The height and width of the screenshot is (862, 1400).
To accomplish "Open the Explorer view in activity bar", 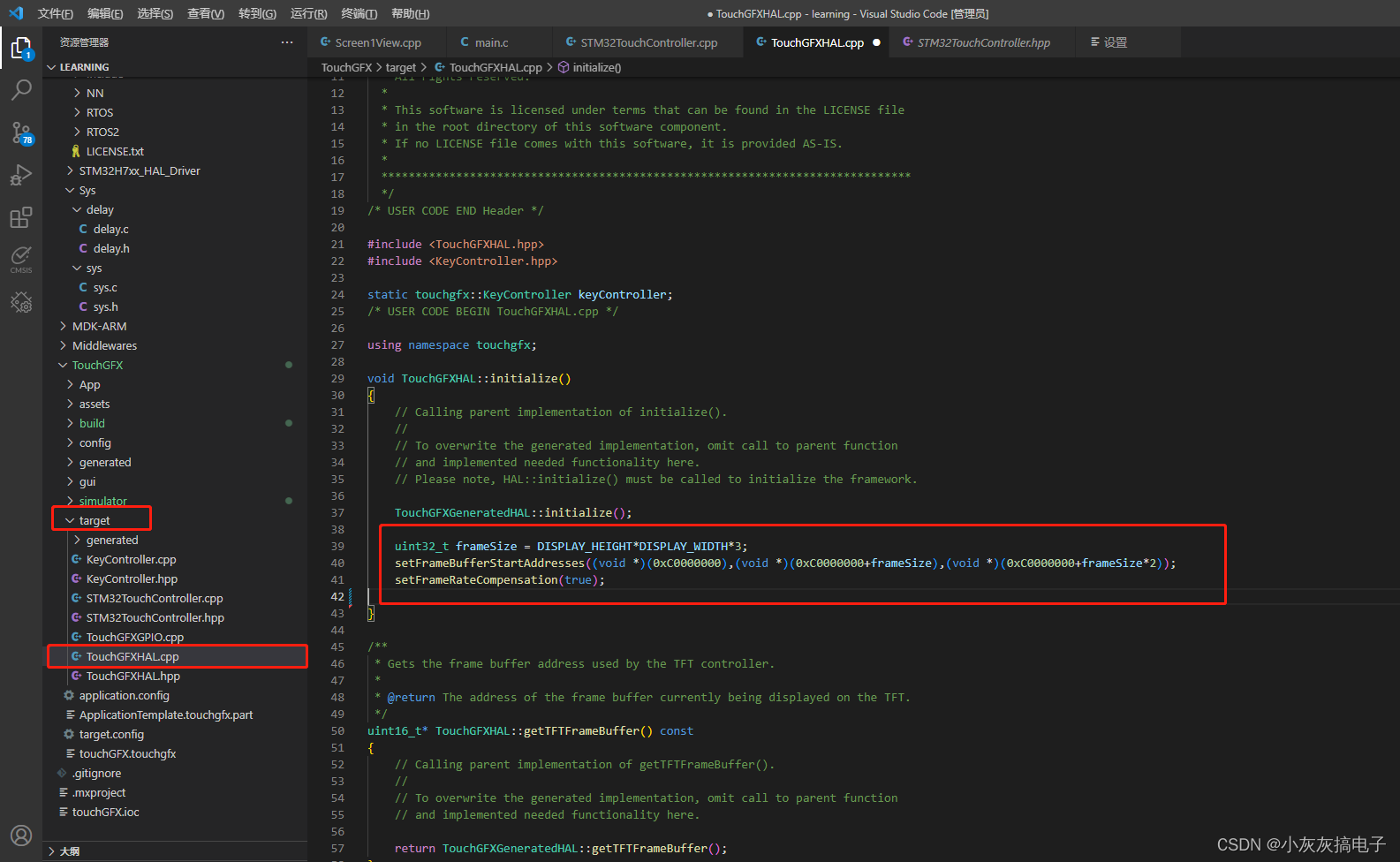I will (x=21, y=48).
